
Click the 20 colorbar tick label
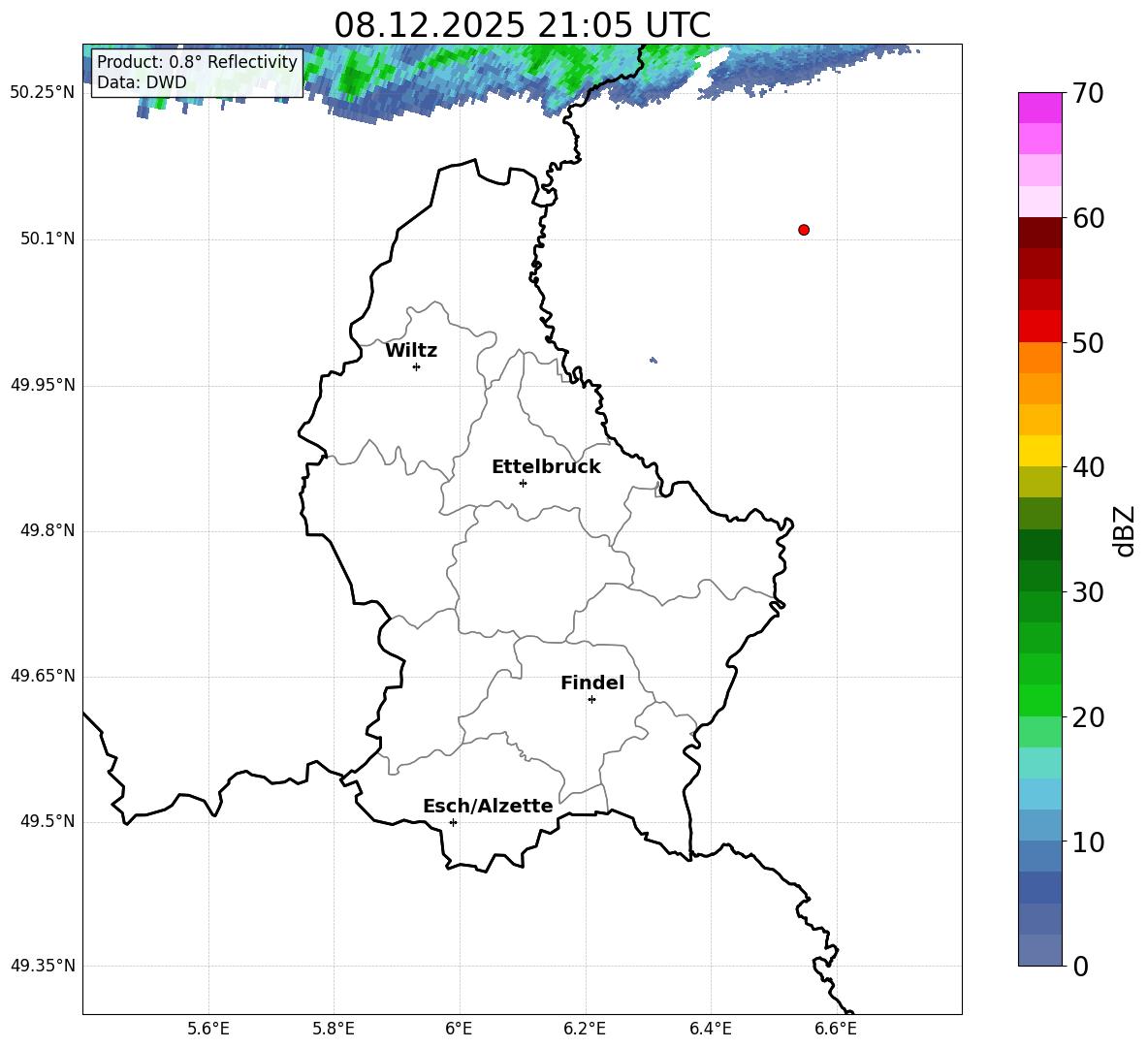(x=1088, y=717)
